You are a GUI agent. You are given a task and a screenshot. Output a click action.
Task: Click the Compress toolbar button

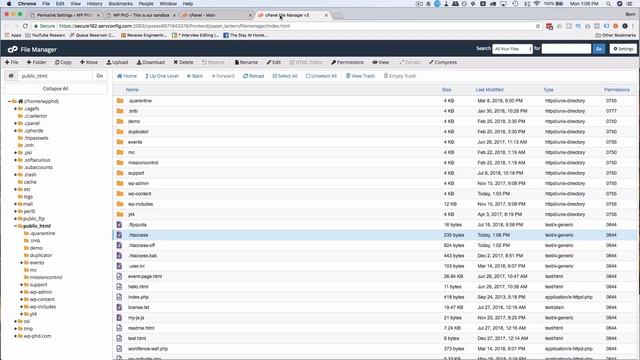click(x=443, y=62)
